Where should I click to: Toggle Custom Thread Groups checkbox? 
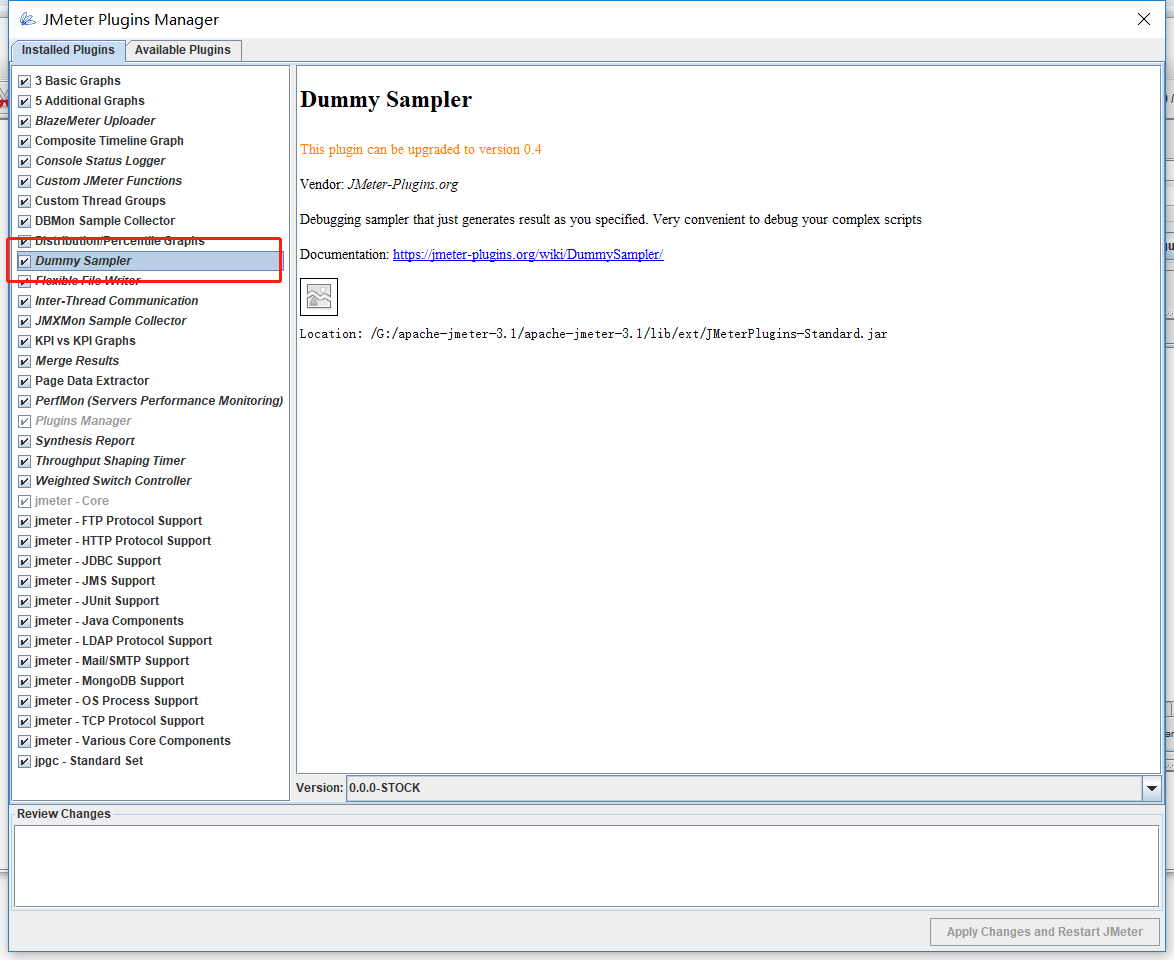(25, 201)
